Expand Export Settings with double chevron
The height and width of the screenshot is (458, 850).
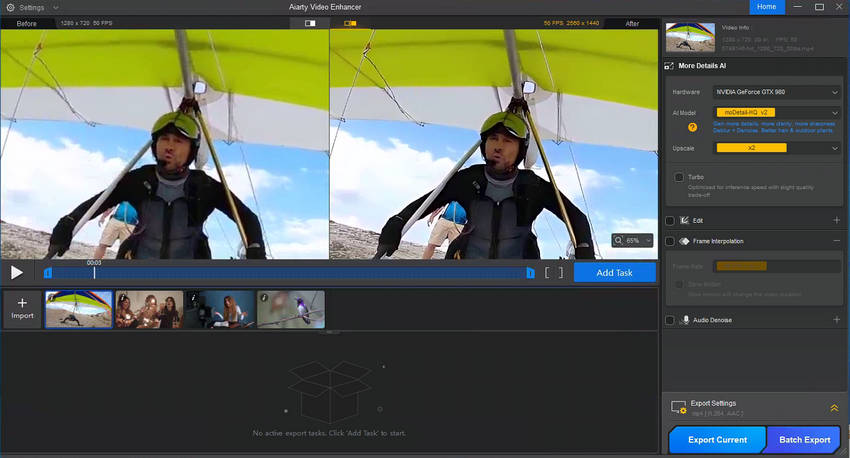tap(834, 408)
